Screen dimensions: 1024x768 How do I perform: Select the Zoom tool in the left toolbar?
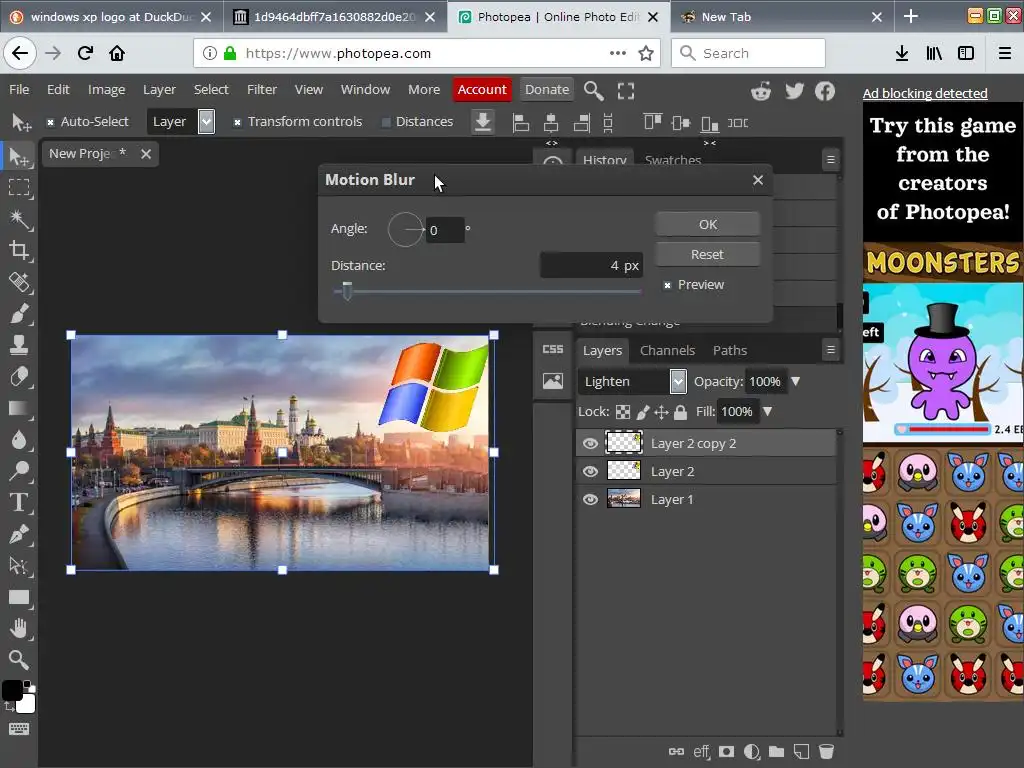(19, 660)
